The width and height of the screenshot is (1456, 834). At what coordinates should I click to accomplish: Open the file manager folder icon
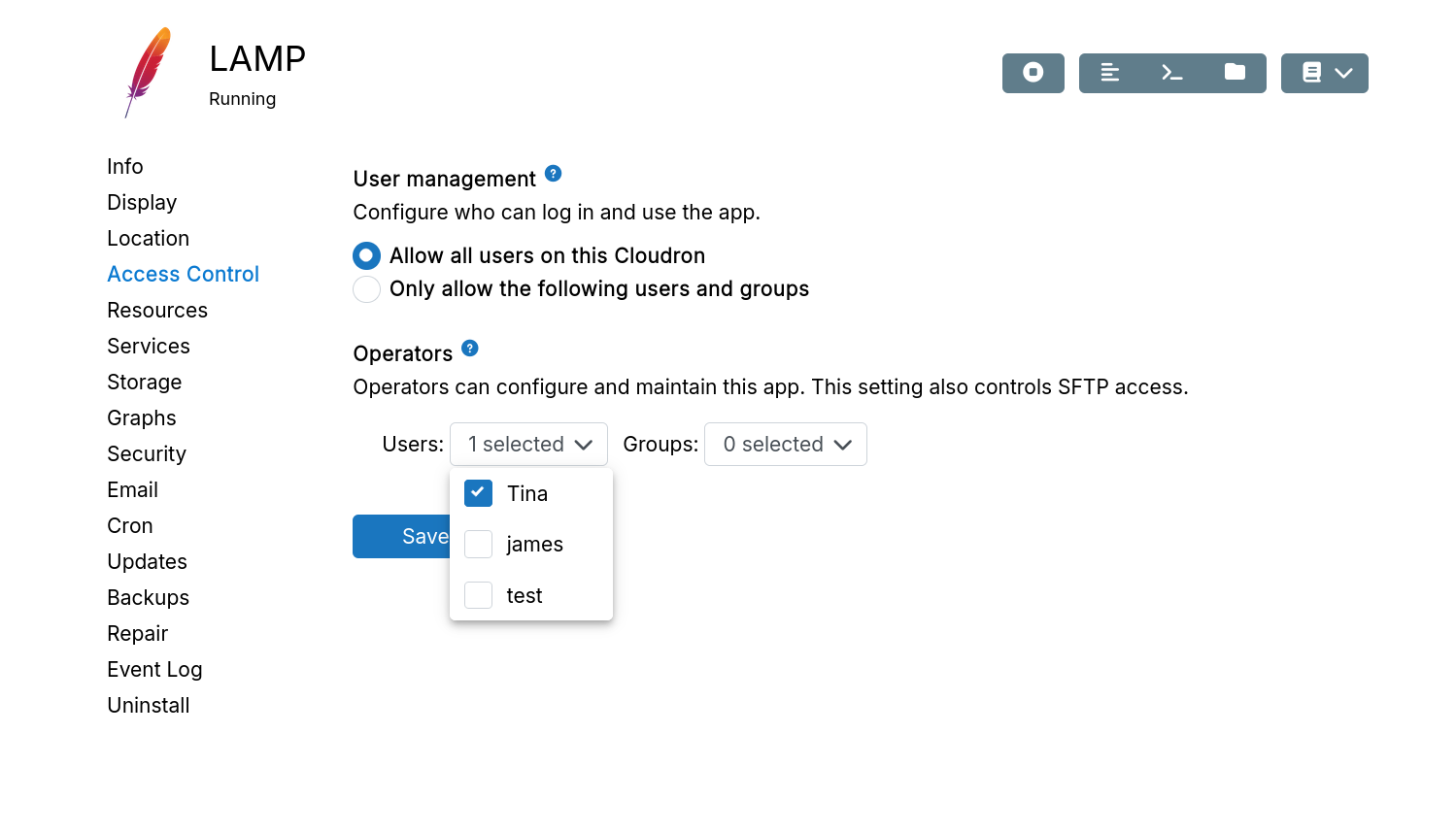tap(1235, 73)
